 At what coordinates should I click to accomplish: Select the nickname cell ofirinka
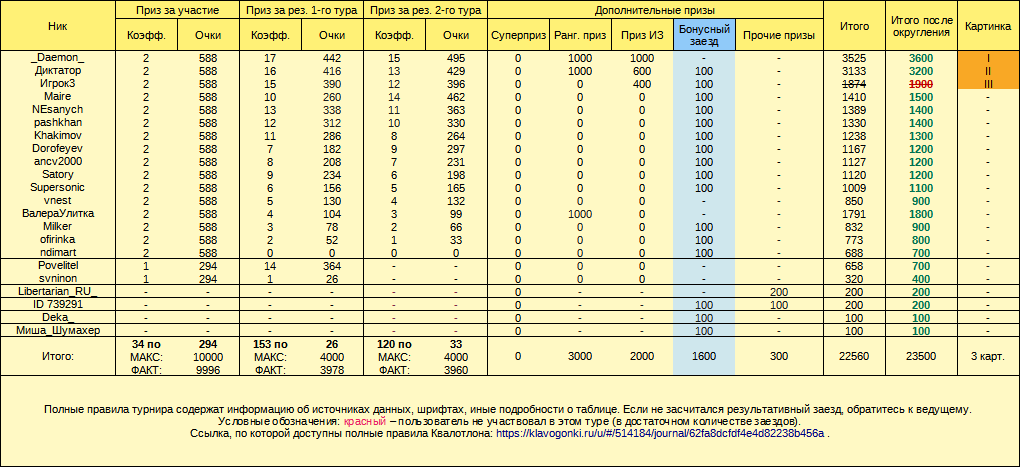click(x=57, y=239)
